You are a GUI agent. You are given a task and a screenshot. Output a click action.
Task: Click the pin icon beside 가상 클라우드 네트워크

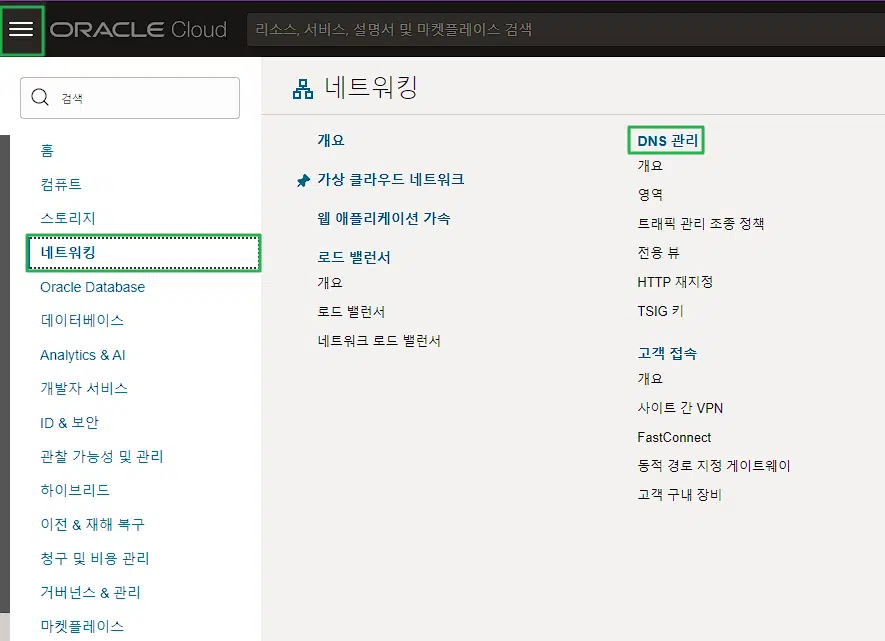click(x=303, y=180)
